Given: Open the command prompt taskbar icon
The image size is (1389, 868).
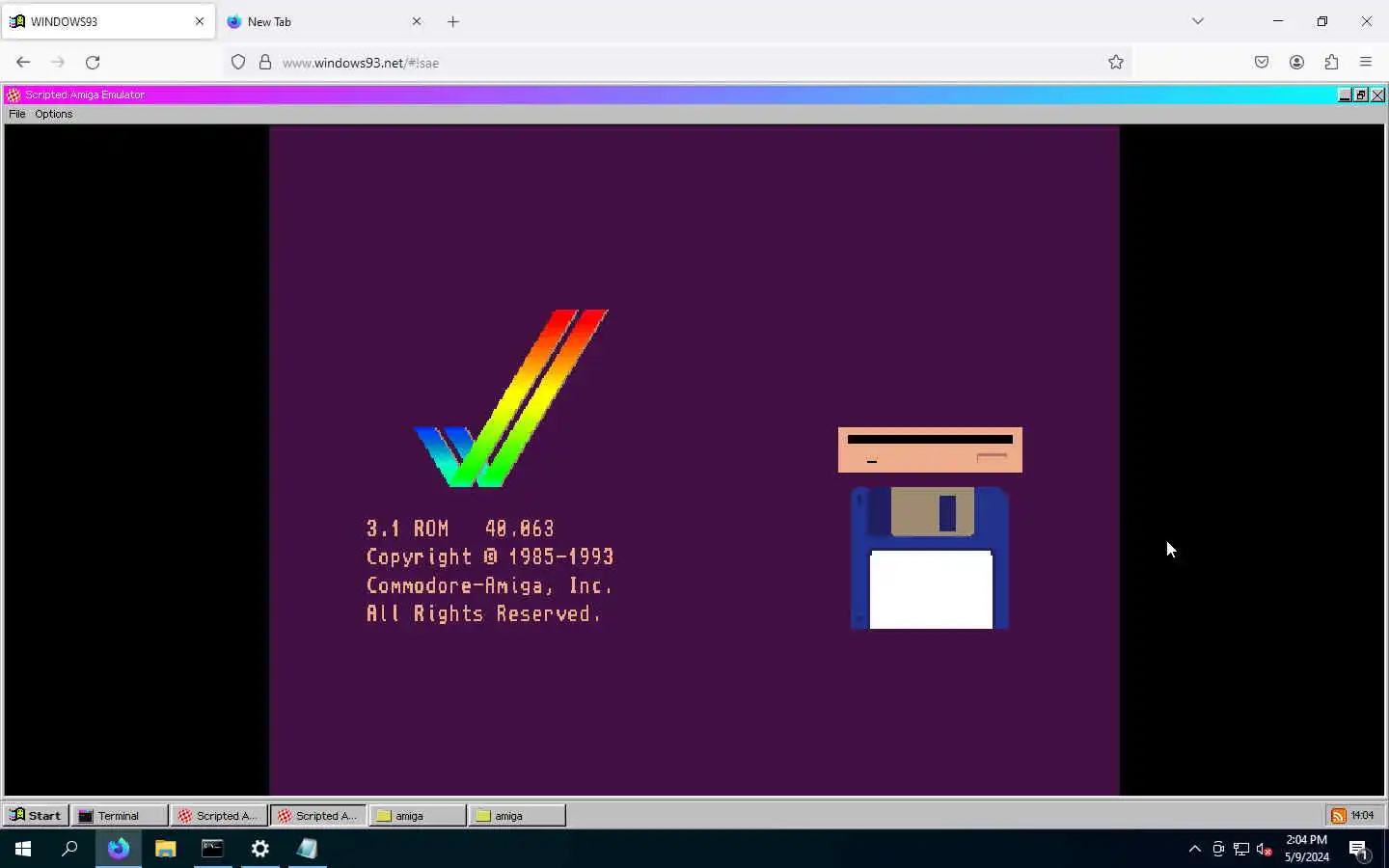Looking at the screenshot, I should click(x=212, y=849).
